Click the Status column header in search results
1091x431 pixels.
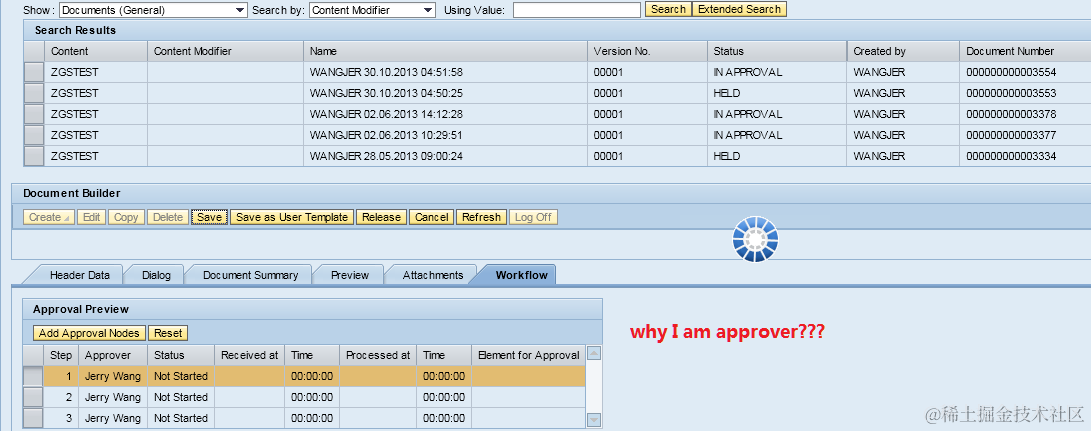(777, 51)
